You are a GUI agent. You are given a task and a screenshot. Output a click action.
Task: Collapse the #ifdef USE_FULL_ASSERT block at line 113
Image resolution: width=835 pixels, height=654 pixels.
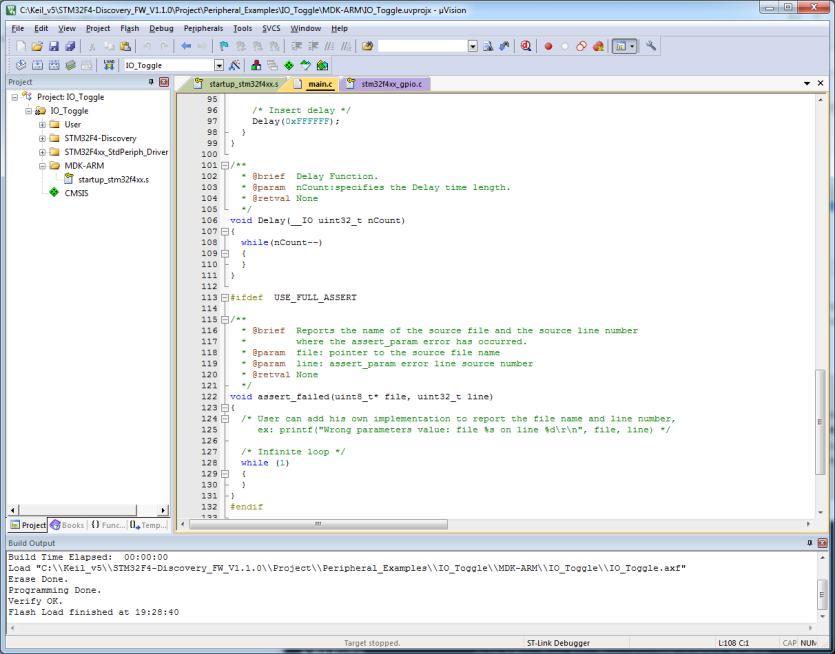225,298
